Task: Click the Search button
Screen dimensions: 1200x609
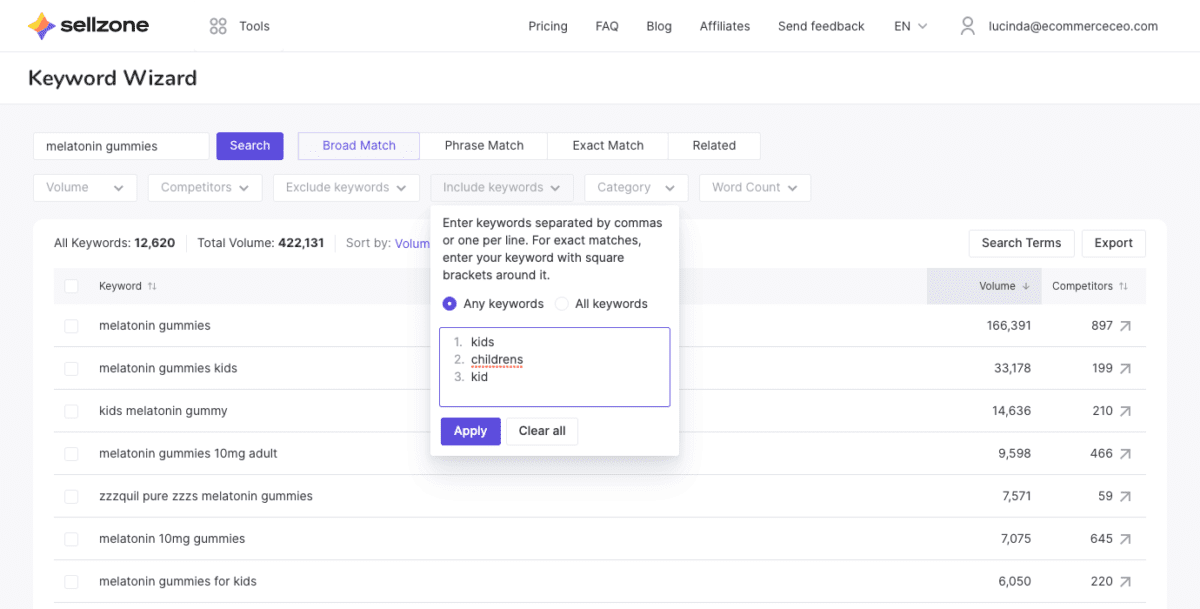Action: click(250, 146)
